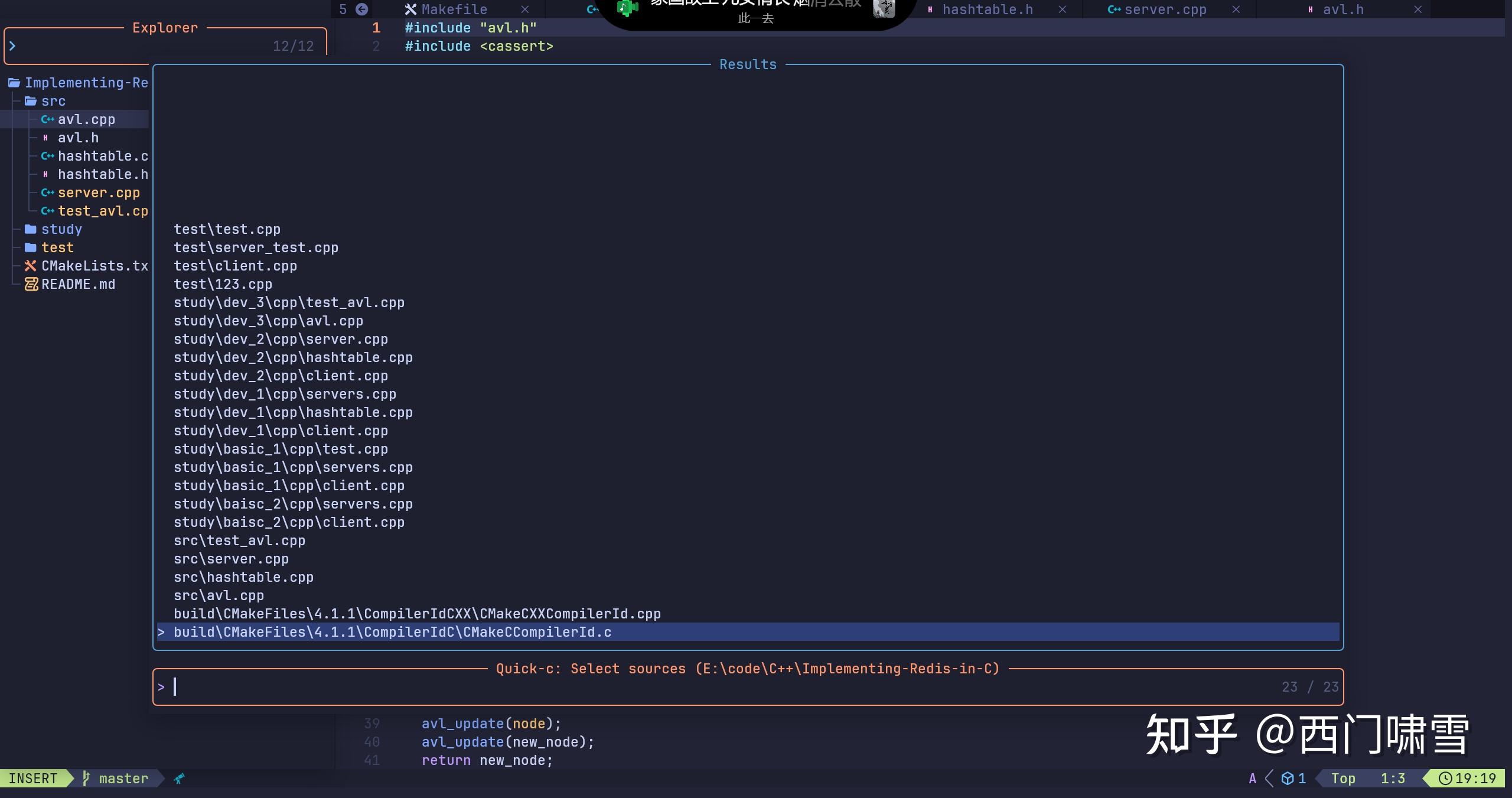The width and height of the screenshot is (1512, 798).
Task: Focus the Explorer search prompt
Action: click(165, 46)
